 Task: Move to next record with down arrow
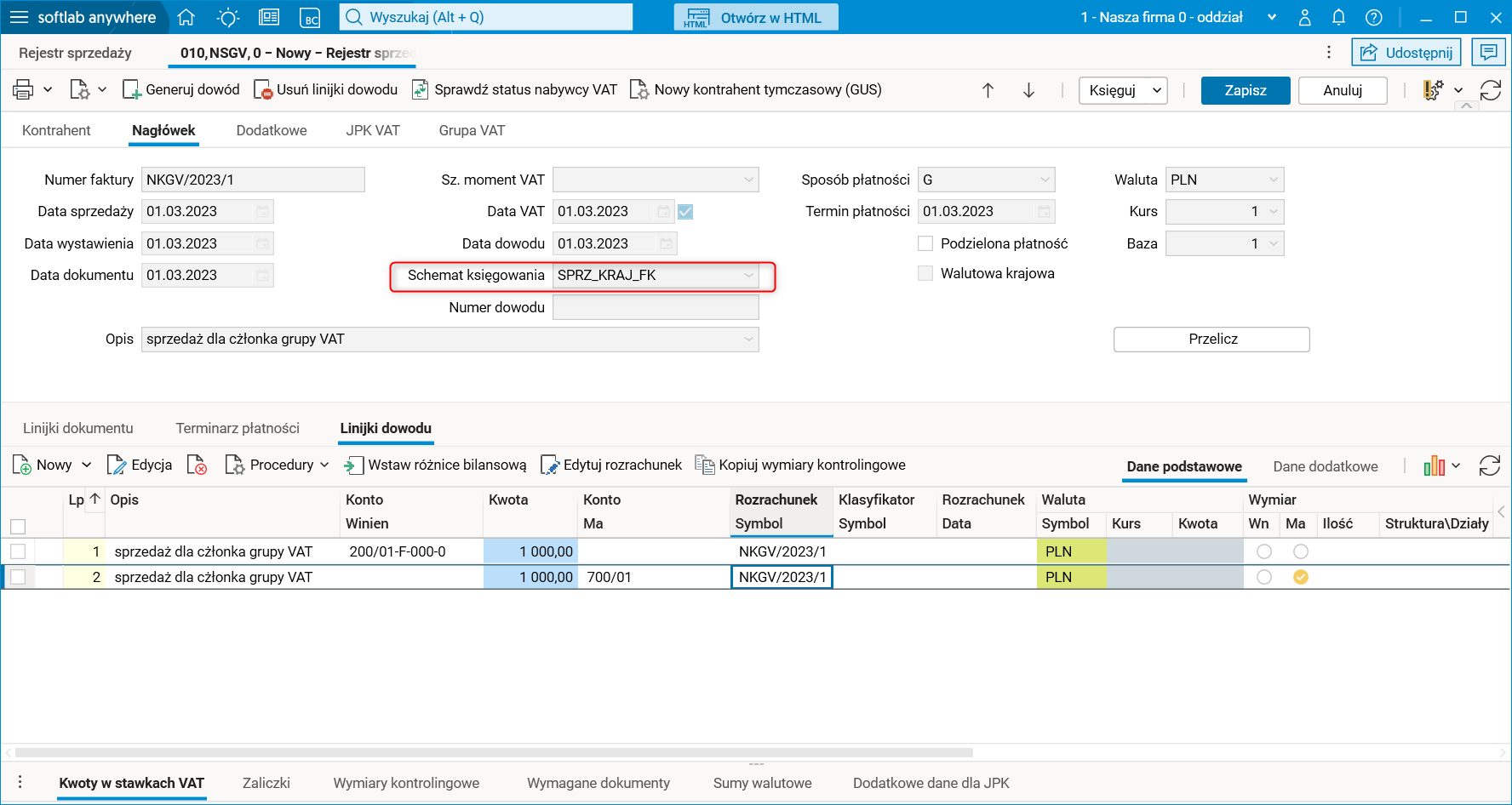tap(1028, 90)
